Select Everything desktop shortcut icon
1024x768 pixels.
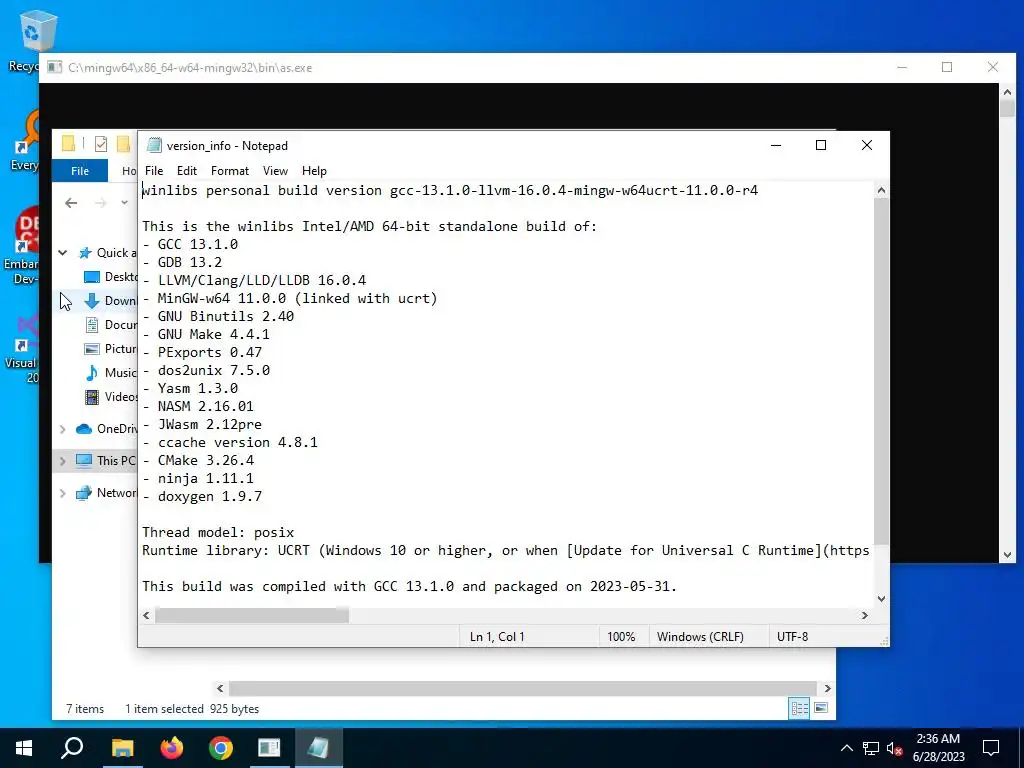pos(25,140)
